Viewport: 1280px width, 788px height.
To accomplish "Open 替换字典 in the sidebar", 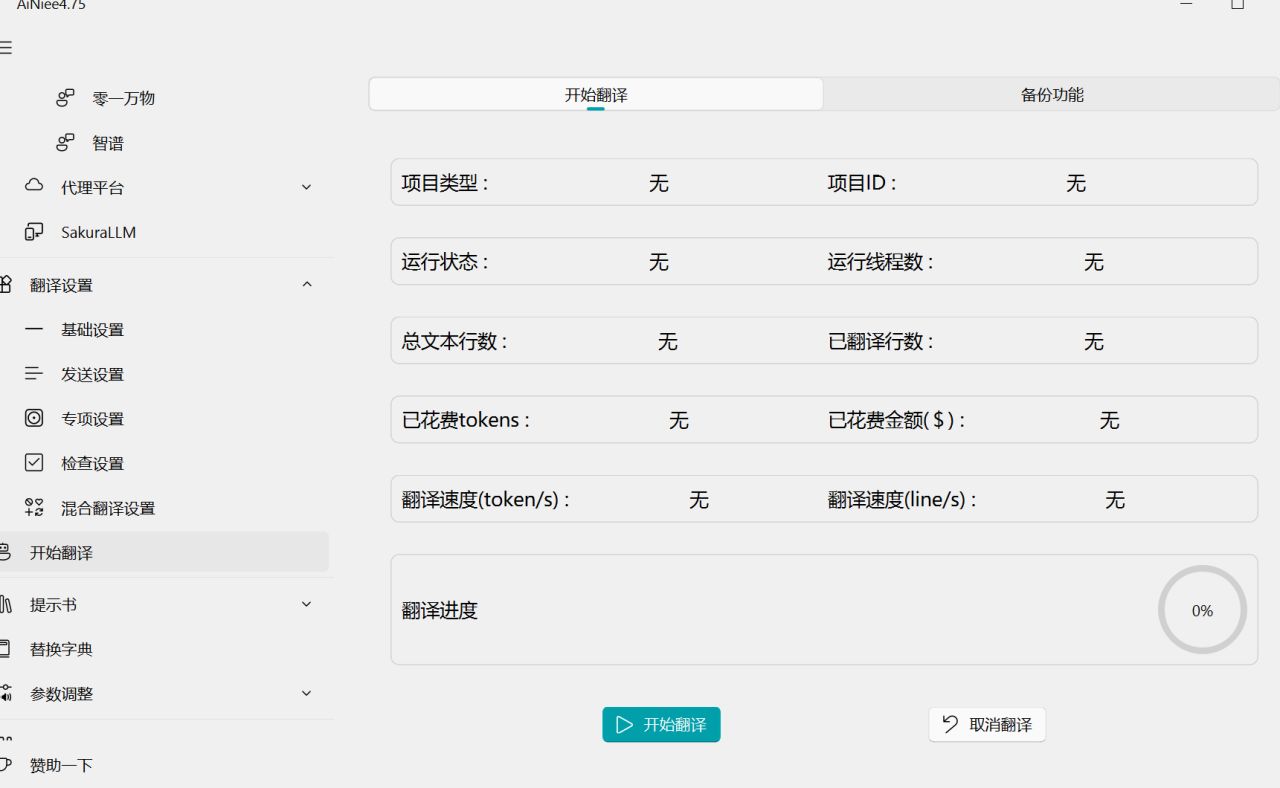I will pos(61,649).
